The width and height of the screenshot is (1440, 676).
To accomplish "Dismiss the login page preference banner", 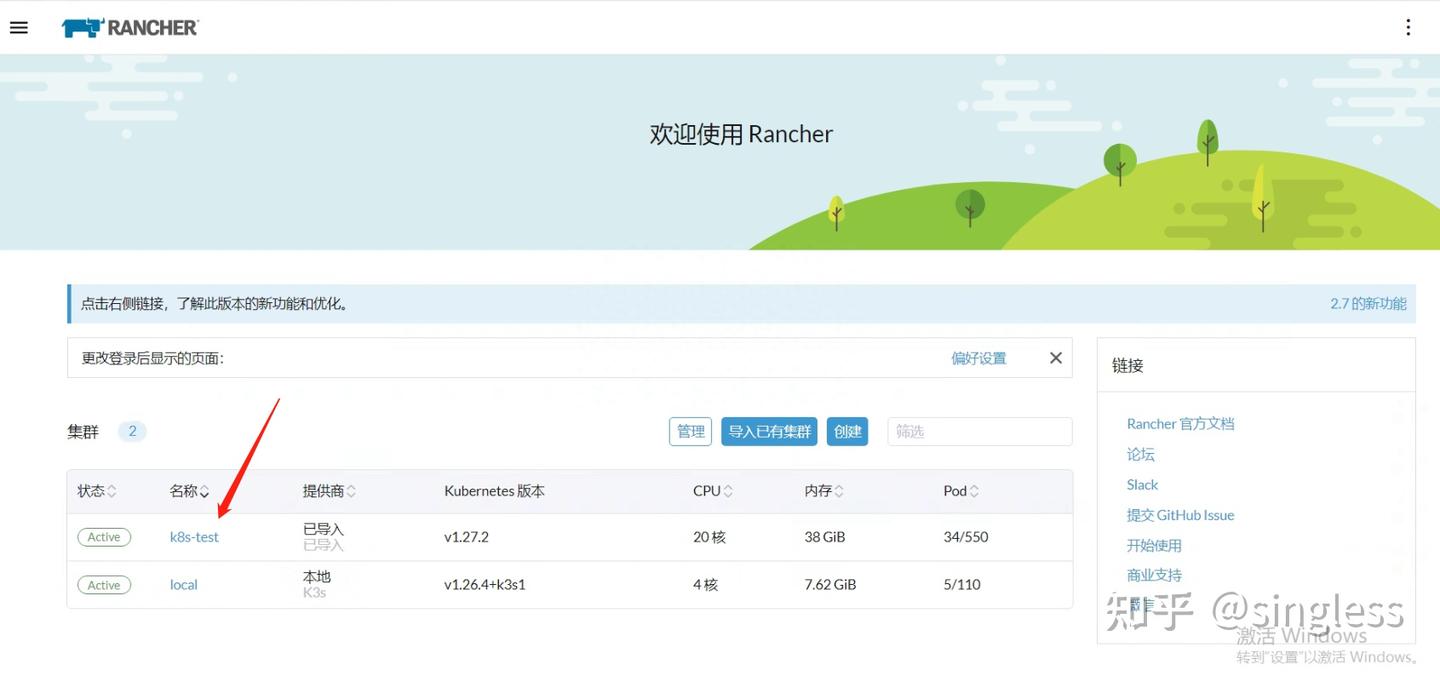I will [x=1055, y=358].
